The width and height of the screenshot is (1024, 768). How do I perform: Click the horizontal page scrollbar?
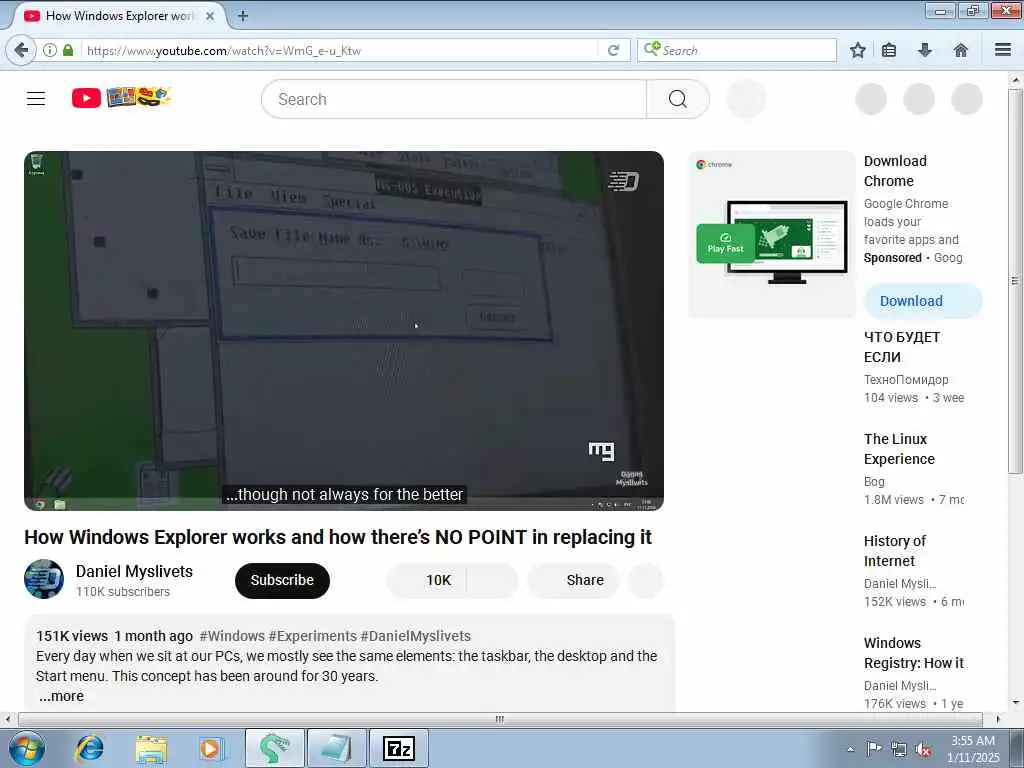500,719
